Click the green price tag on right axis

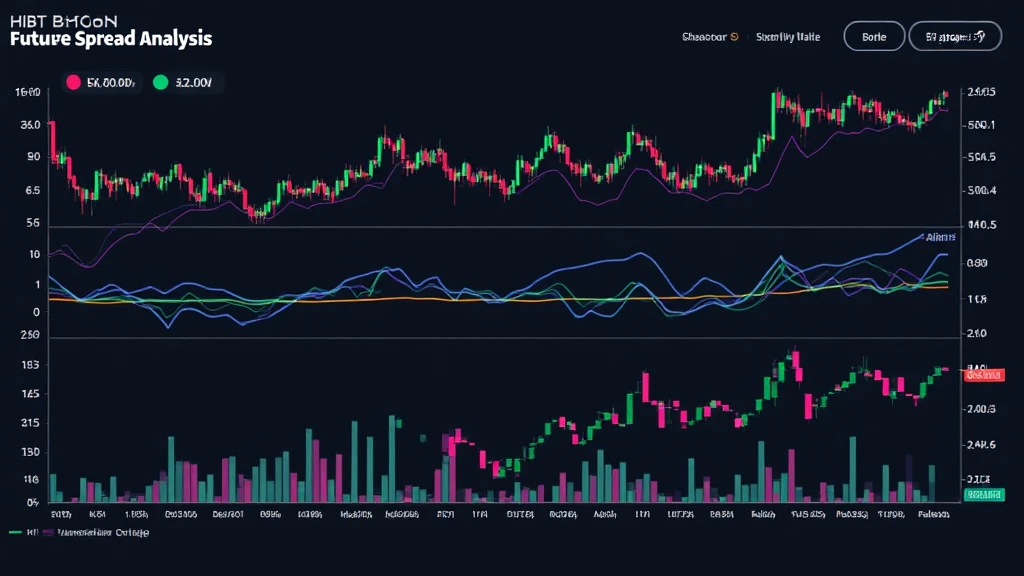pos(981,495)
